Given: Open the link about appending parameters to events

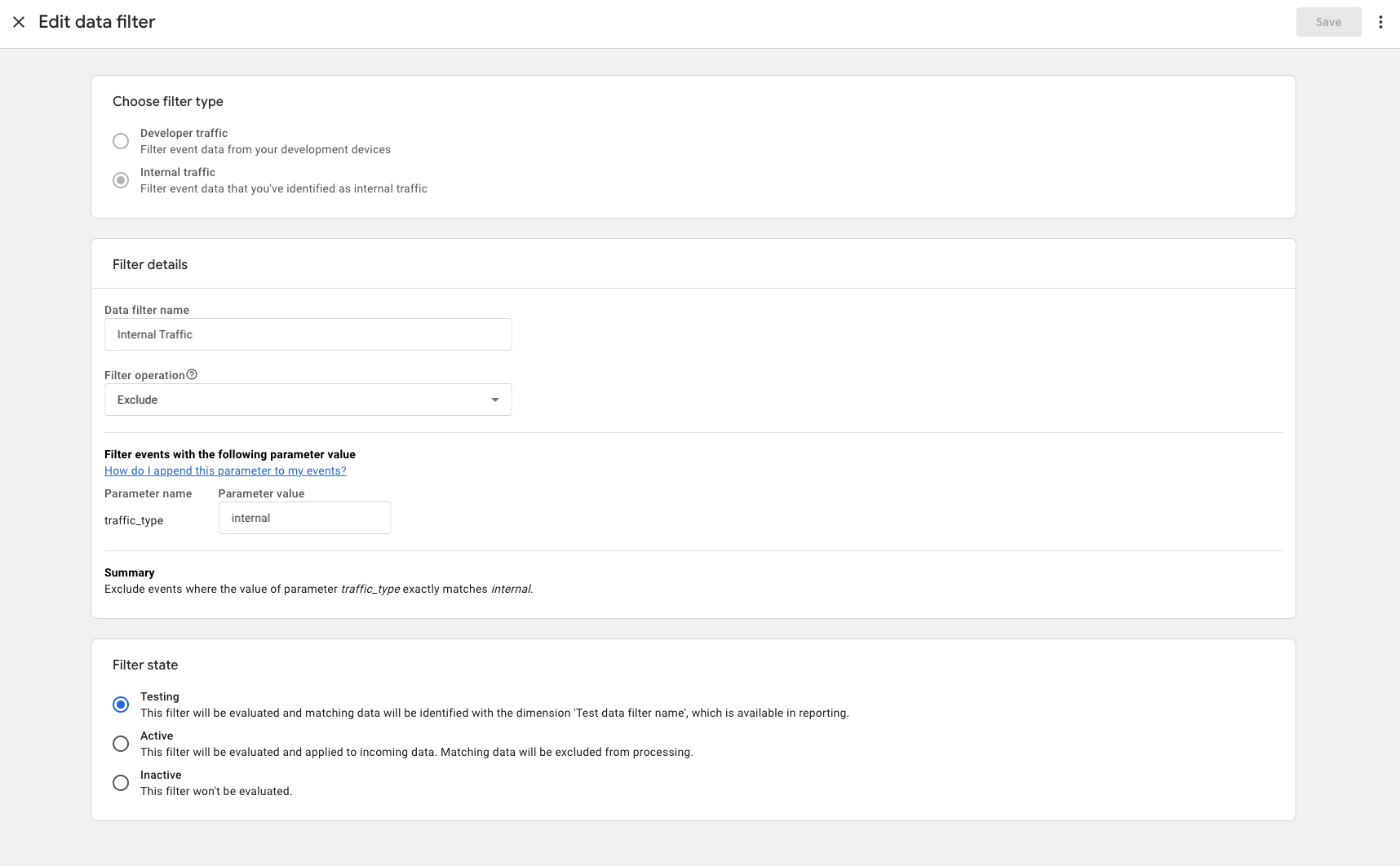Looking at the screenshot, I should [225, 471].
